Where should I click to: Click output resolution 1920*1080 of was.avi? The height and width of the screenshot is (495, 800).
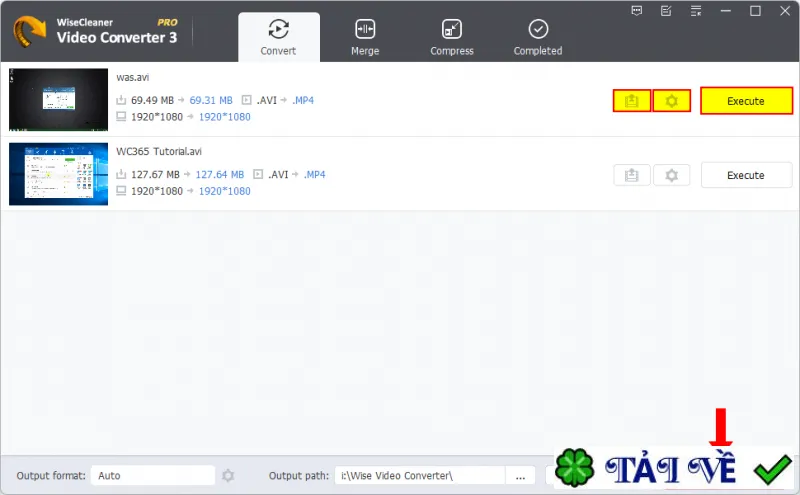(225, 117)
